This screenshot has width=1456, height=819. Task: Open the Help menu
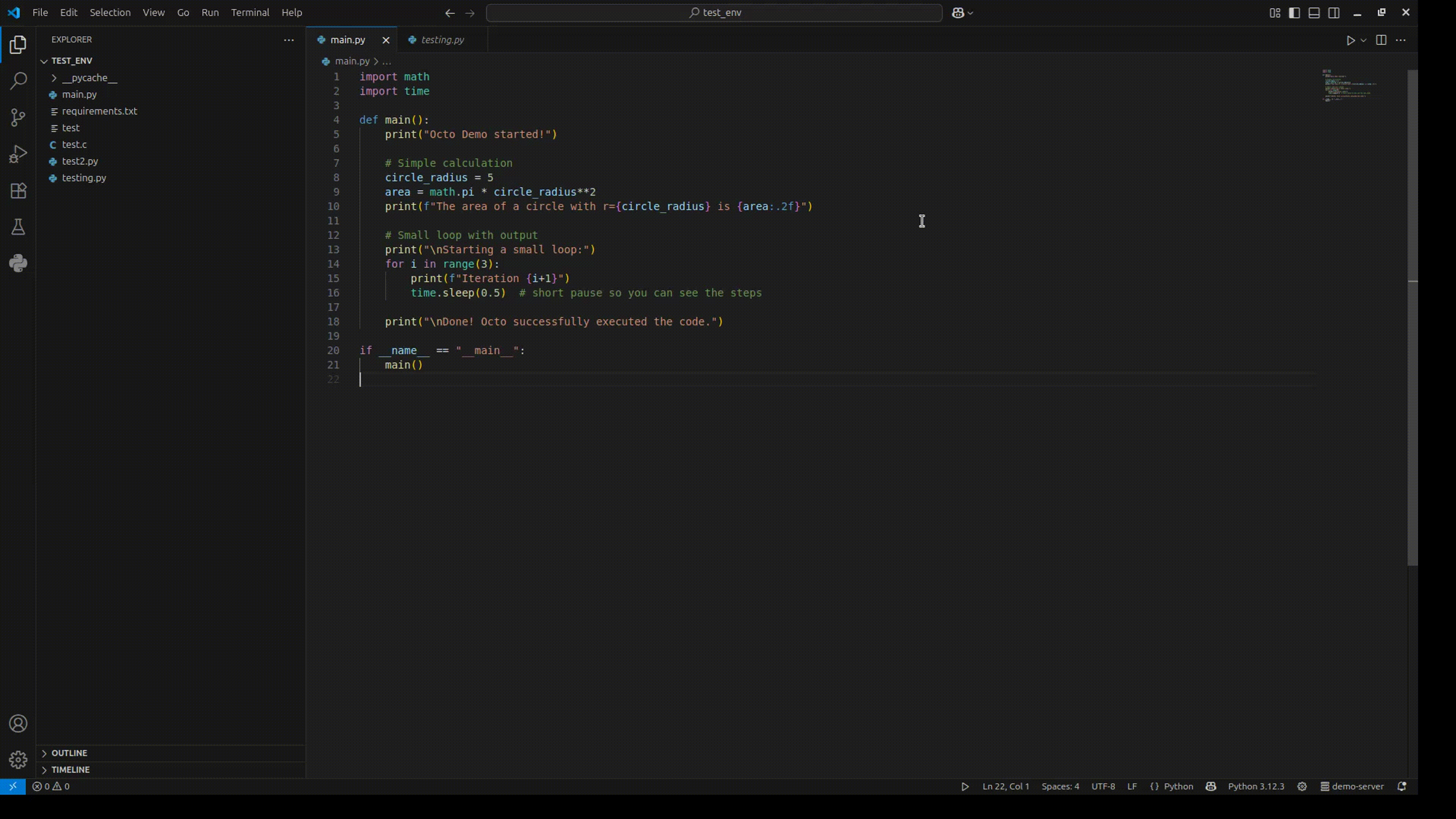pyautogui.click(x=292, y=13)
